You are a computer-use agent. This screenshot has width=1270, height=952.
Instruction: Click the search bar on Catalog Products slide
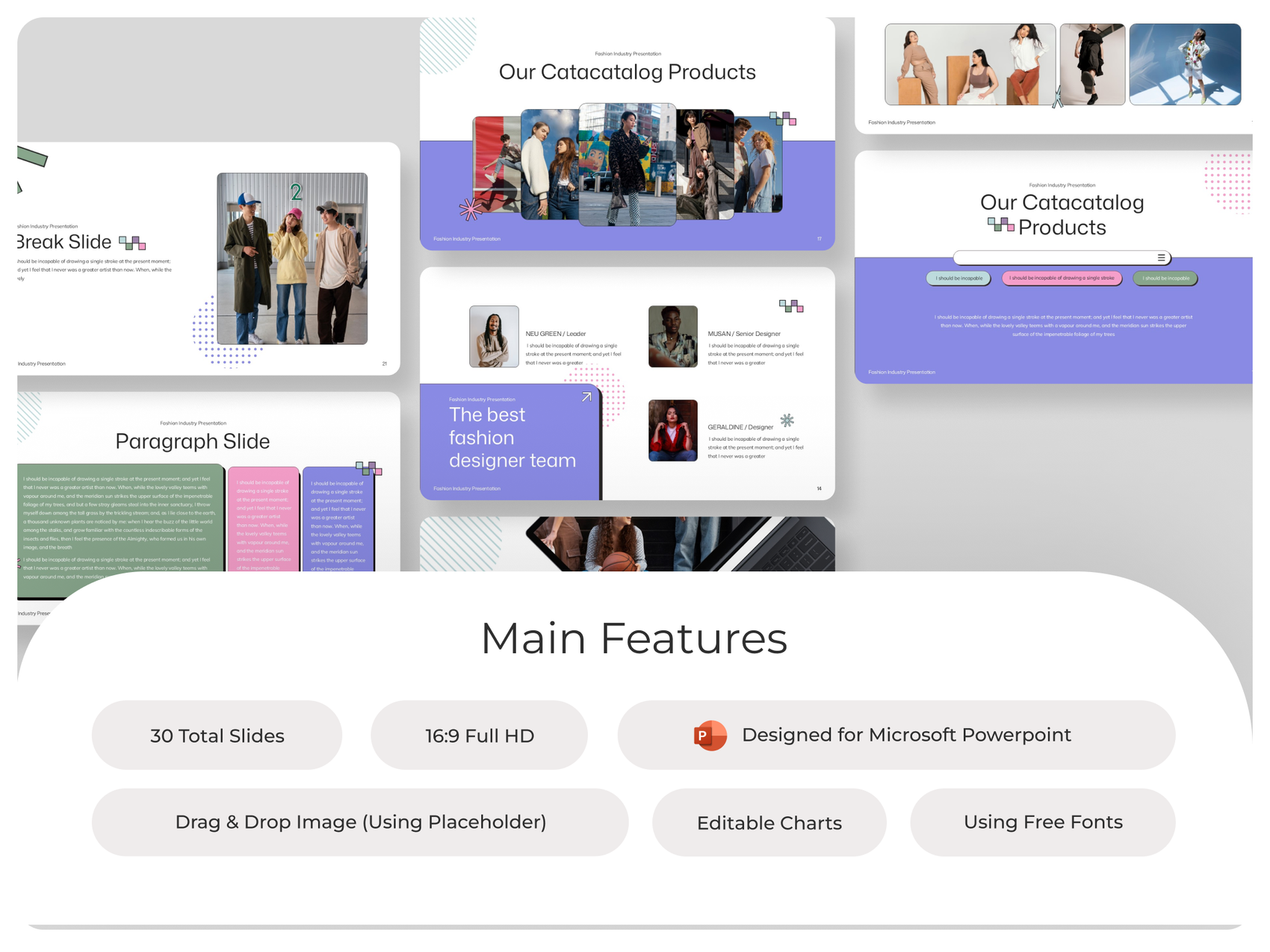1062,258
